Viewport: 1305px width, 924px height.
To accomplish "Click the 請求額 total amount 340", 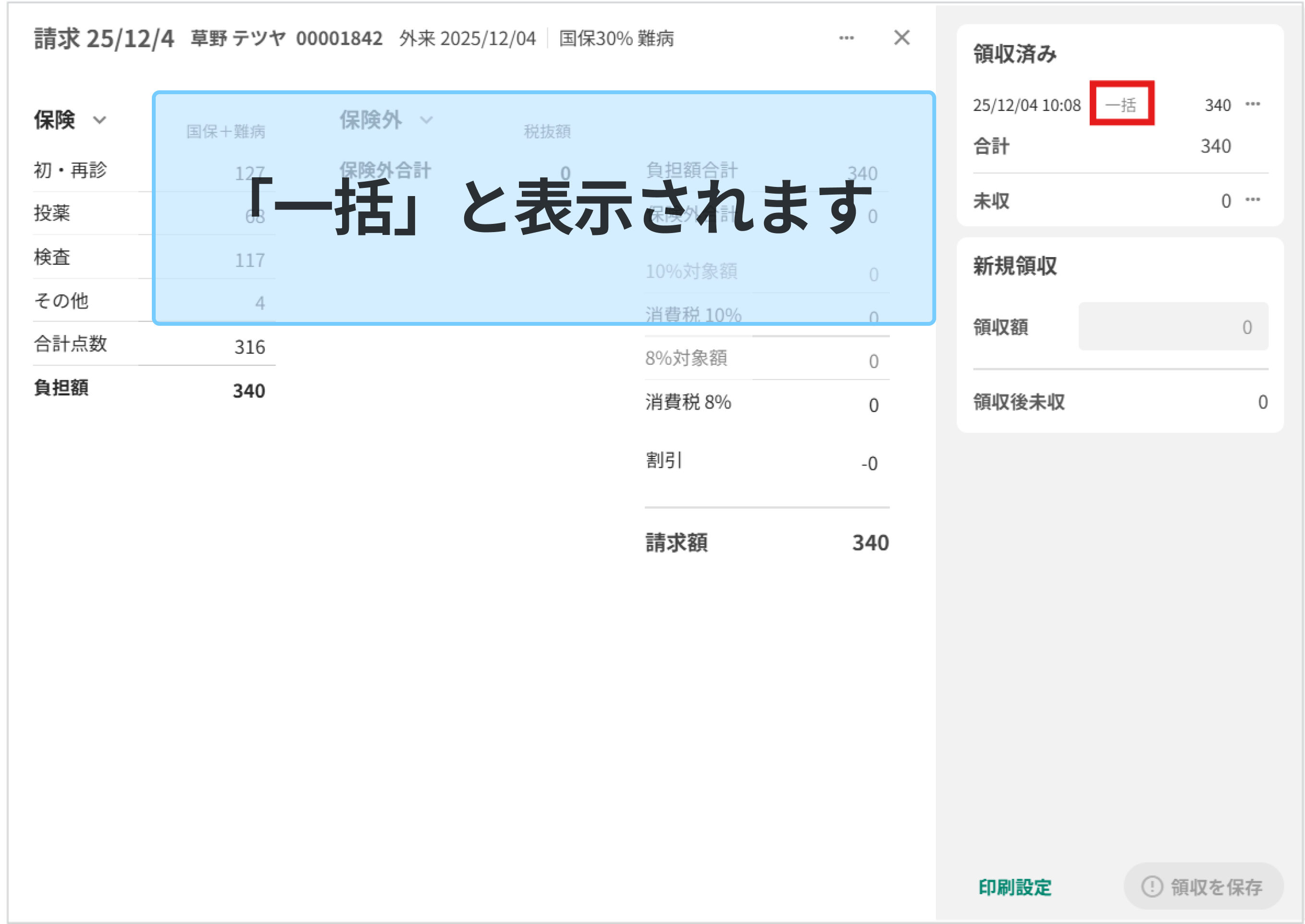I will (x=870, y=543).
